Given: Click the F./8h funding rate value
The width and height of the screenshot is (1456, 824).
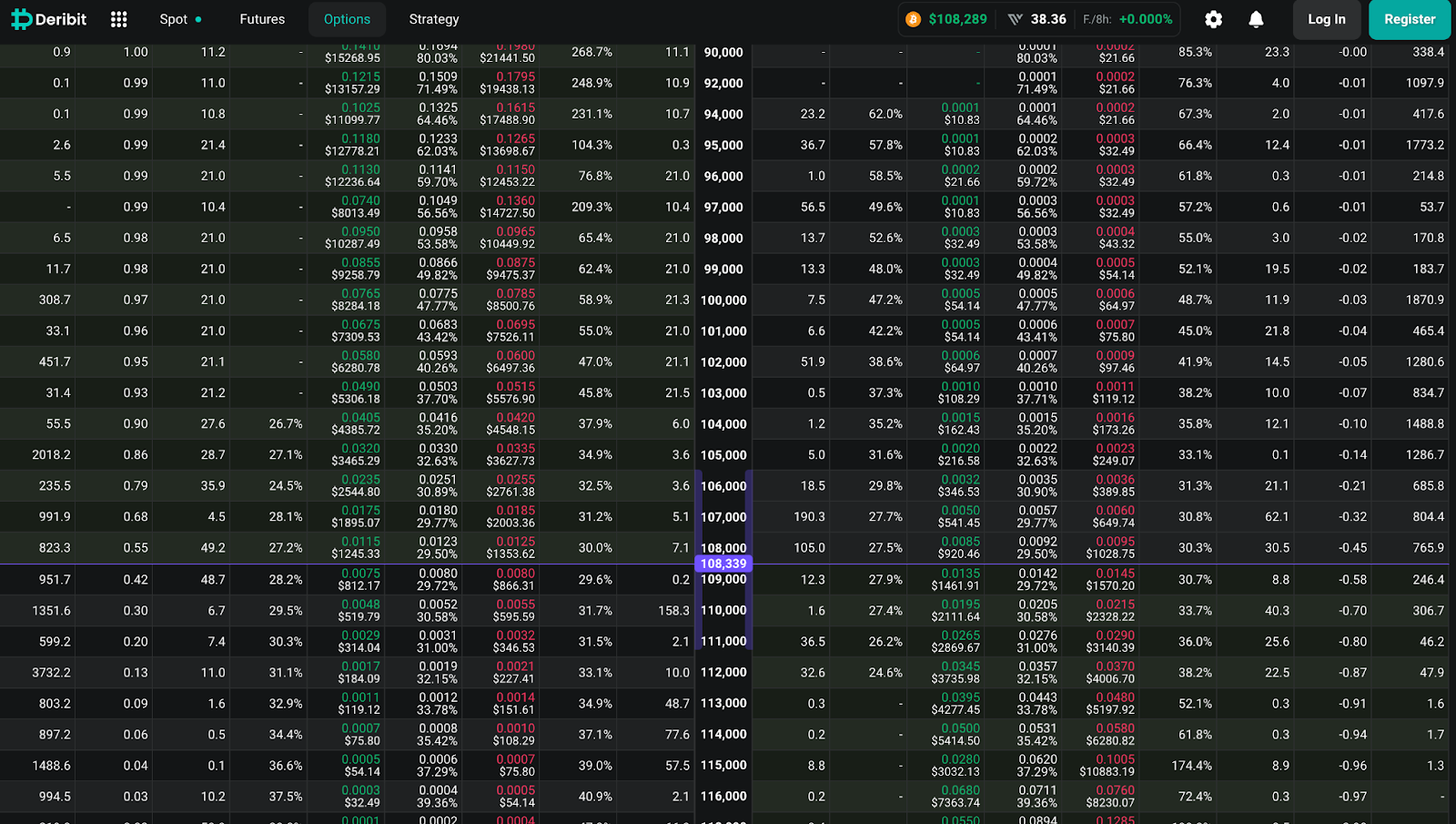Looking at the screenshot, I should pyautogui.click(x=1145, y=19).
